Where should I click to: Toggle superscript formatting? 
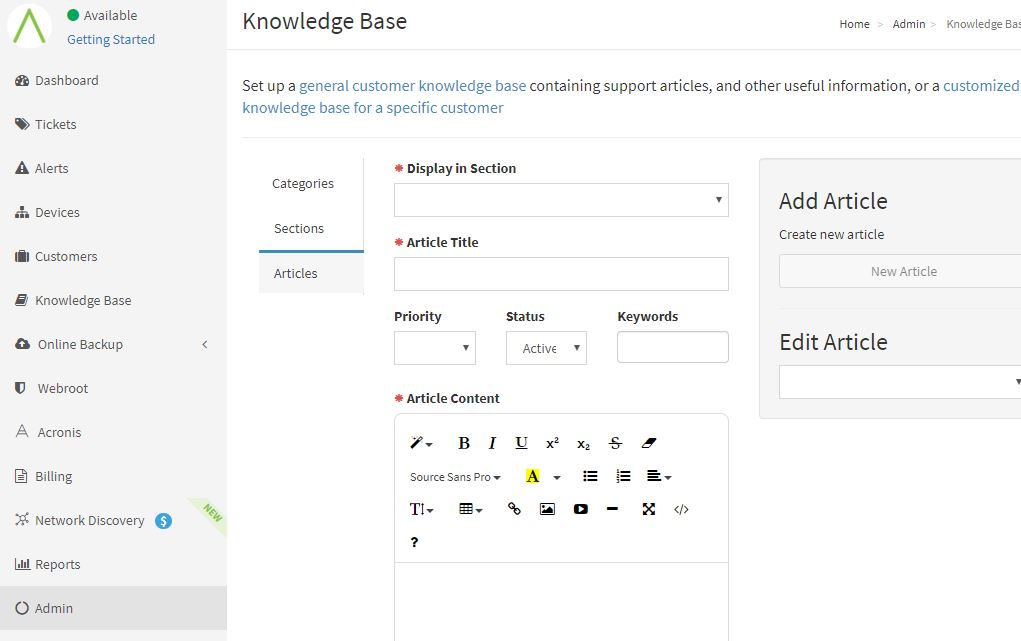[551, 442]
